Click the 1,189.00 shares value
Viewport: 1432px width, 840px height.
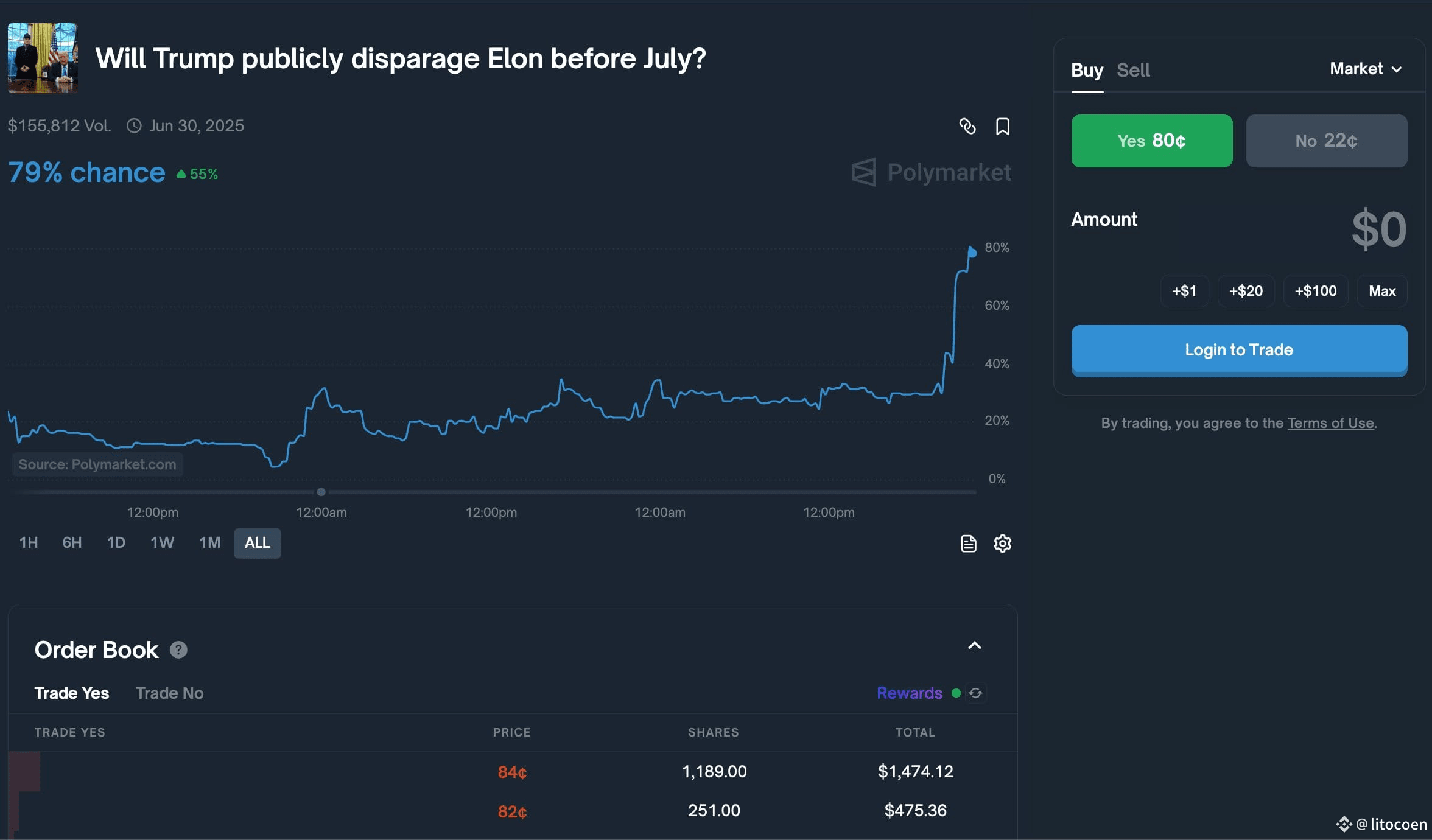pos(714,771)
